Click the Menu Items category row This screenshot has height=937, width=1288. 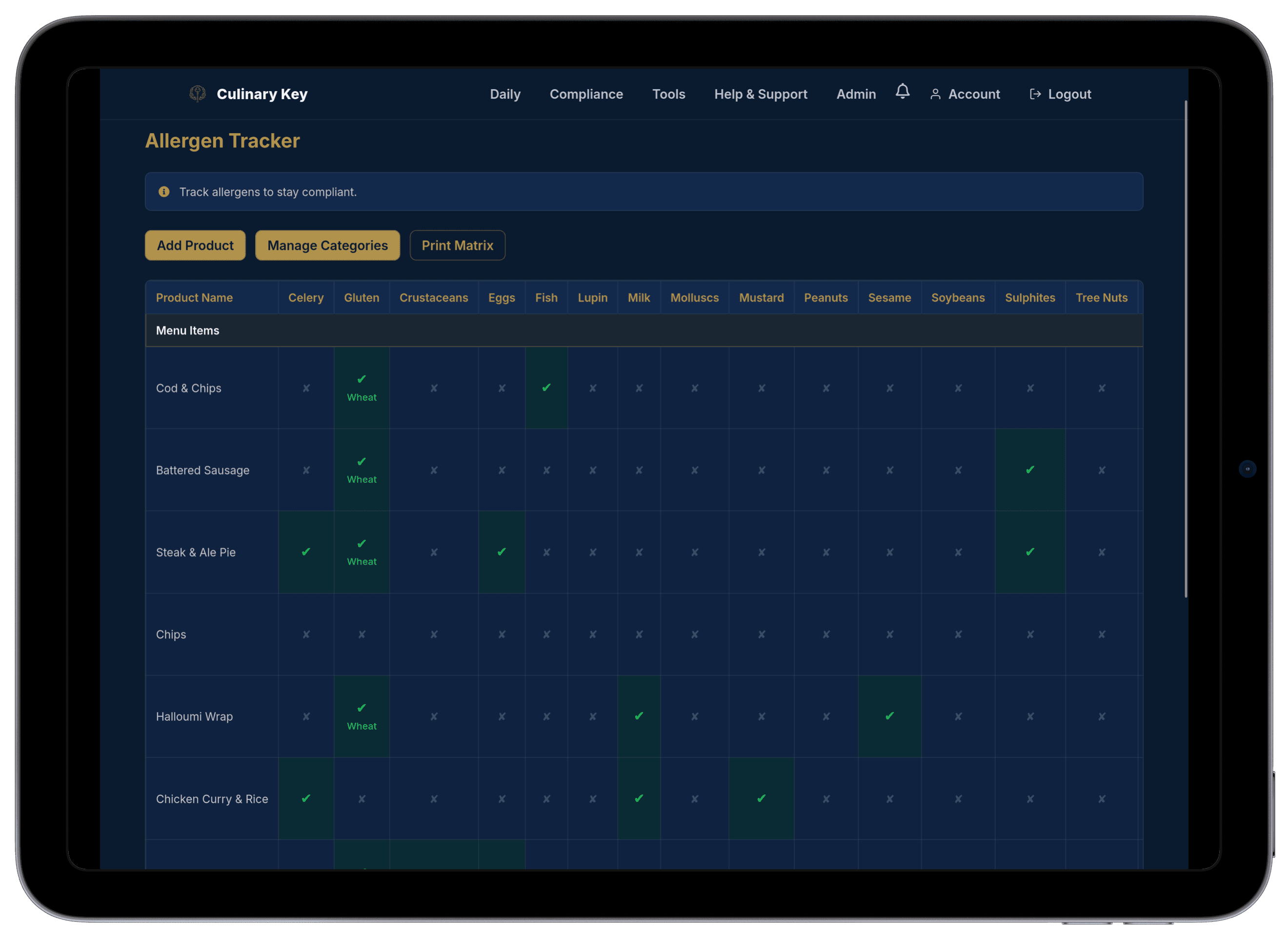click(644, 331)
